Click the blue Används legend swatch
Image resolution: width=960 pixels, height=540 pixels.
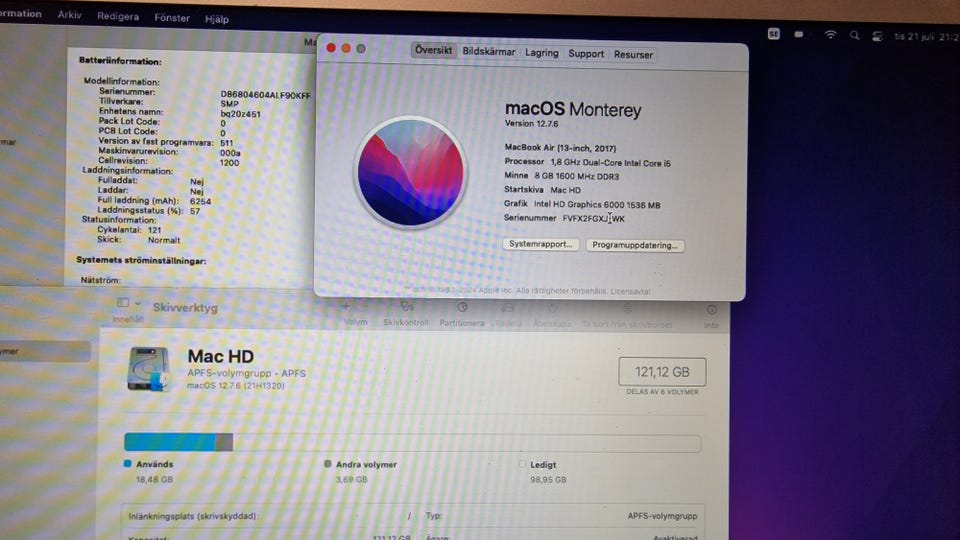pyautogui.click(x=127, y=463)
